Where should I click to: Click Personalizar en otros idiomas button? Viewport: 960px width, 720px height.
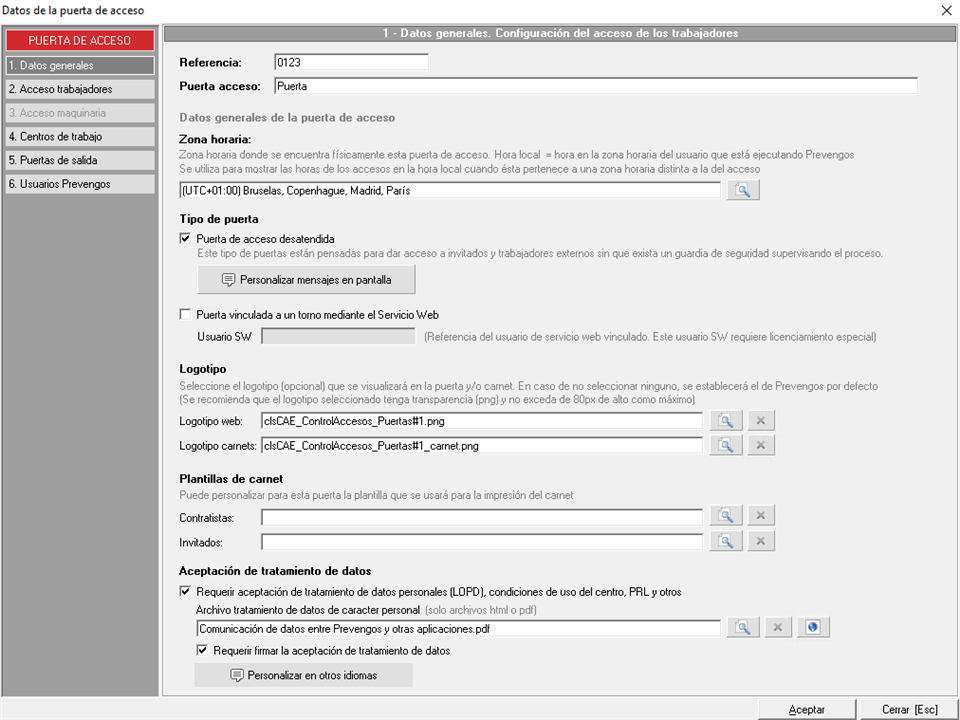tap(304, 675)
